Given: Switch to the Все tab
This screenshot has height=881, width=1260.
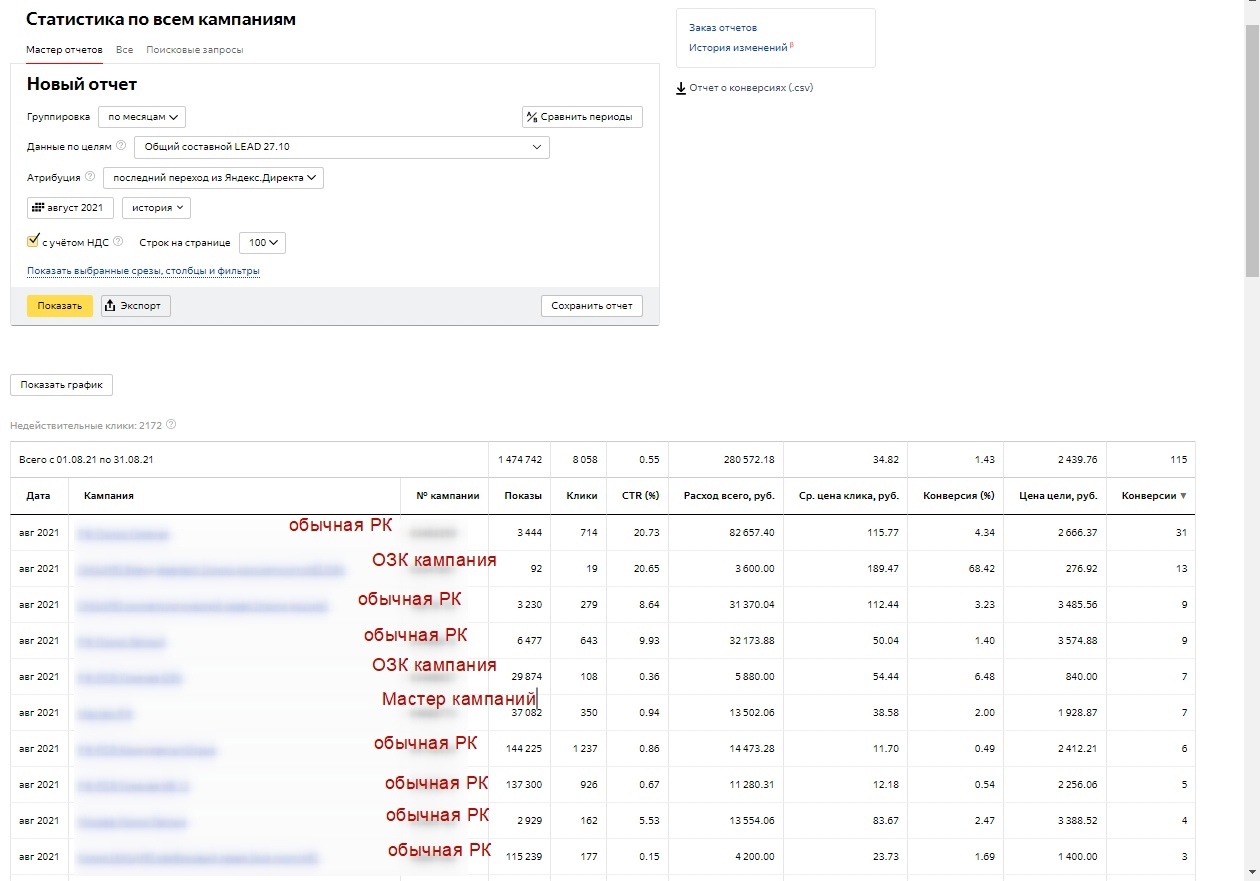Looking at the screenshot, I should point(124,50).
